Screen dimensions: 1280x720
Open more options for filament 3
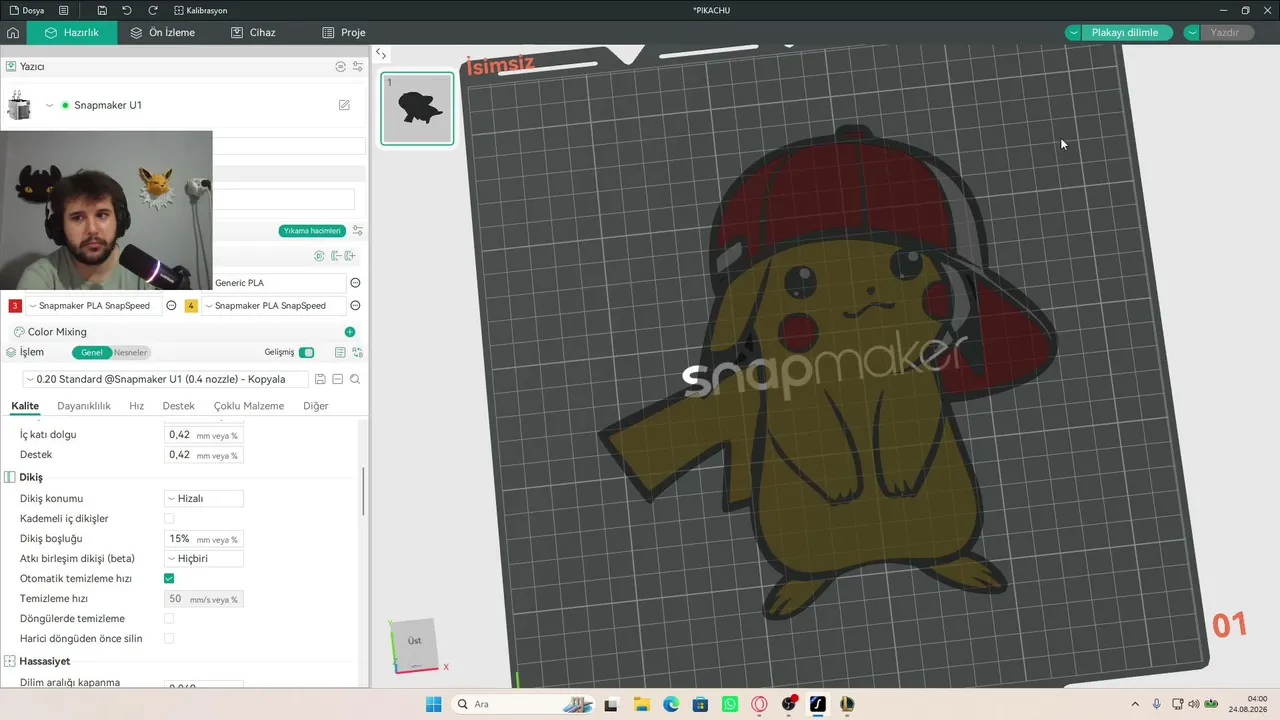pos(171,306)
